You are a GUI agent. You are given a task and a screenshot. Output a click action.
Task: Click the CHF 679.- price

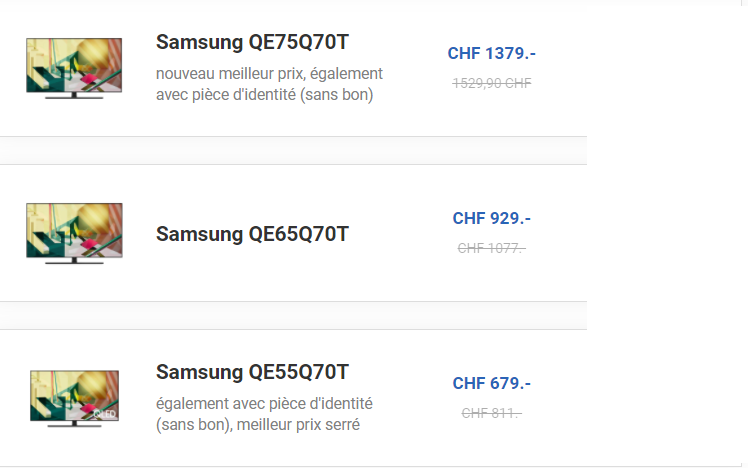pyautogui.click(x=491, y=383)
